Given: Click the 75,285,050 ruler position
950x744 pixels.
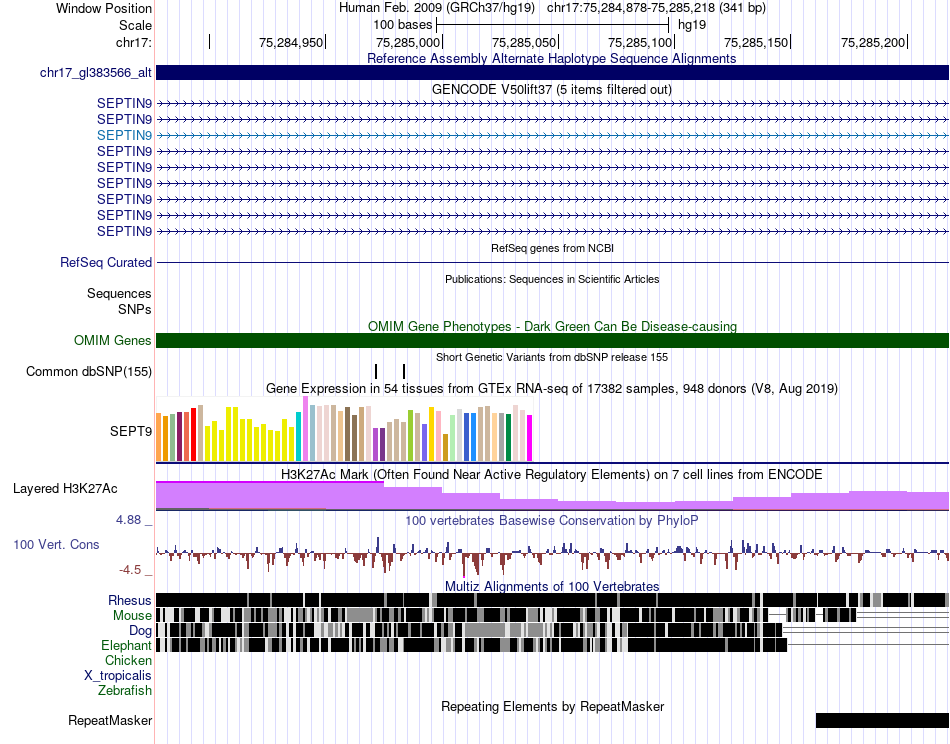Looking at the screenshot, I should 524,42.
